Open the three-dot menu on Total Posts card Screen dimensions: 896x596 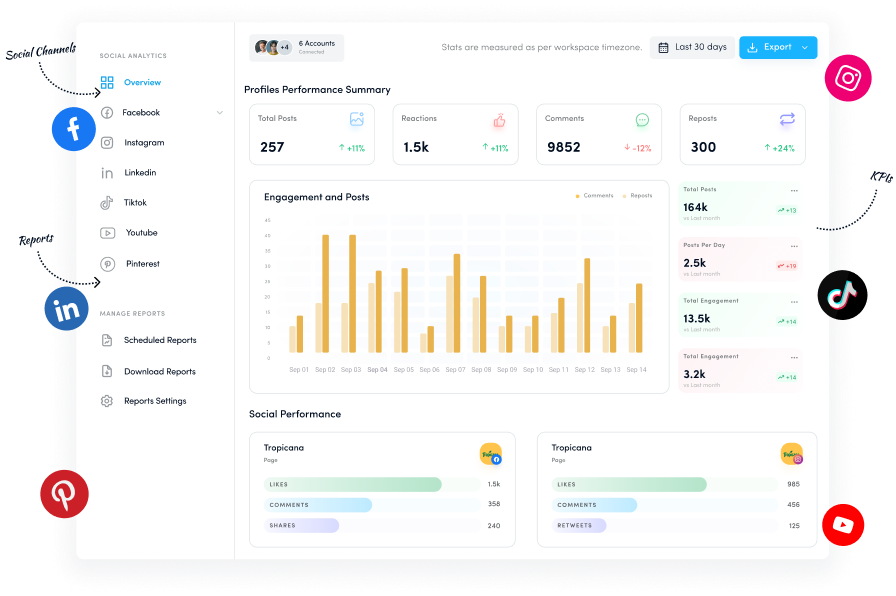point(793,190)
